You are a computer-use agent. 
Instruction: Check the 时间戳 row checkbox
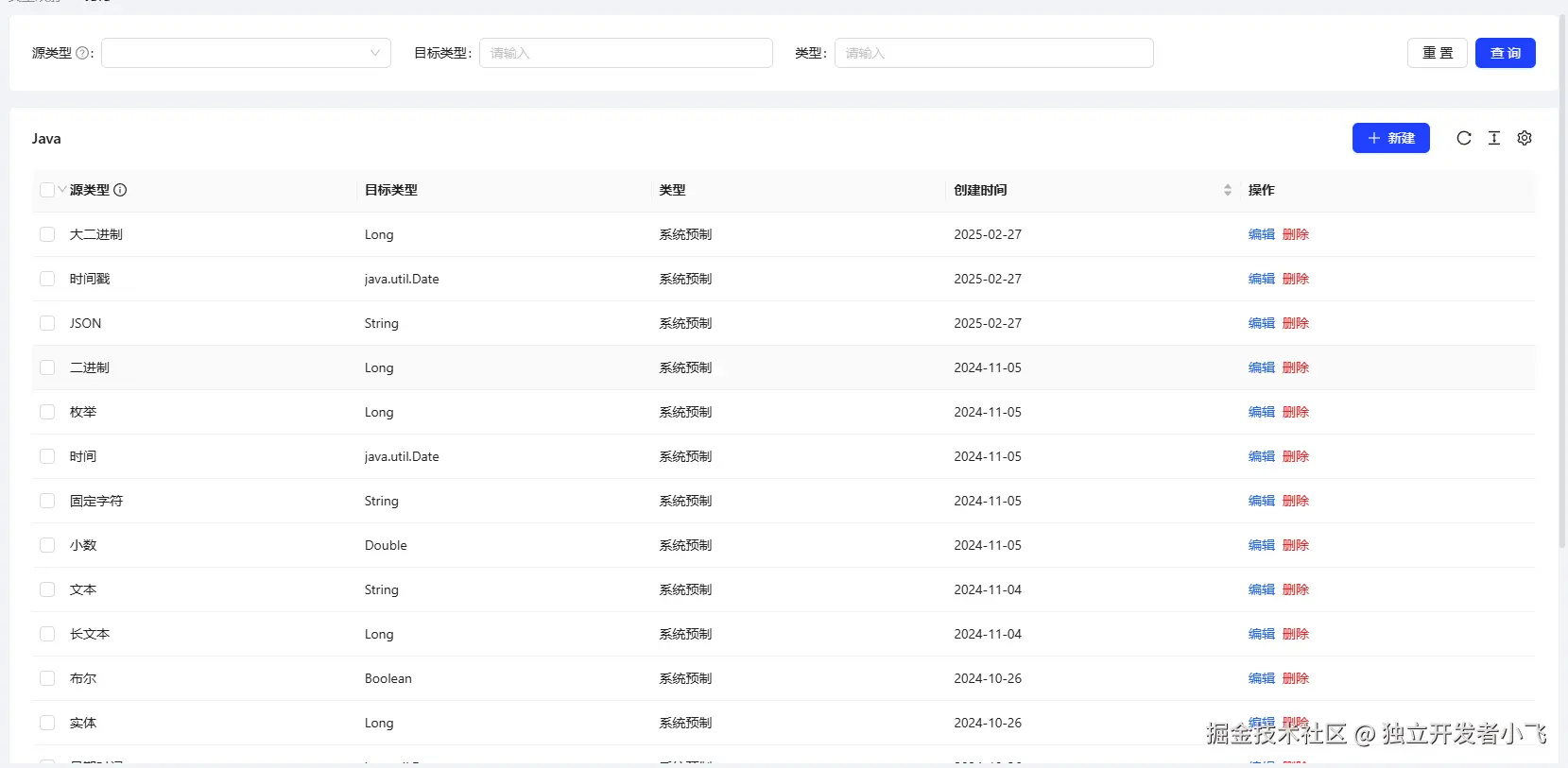(x=47, y=279)
